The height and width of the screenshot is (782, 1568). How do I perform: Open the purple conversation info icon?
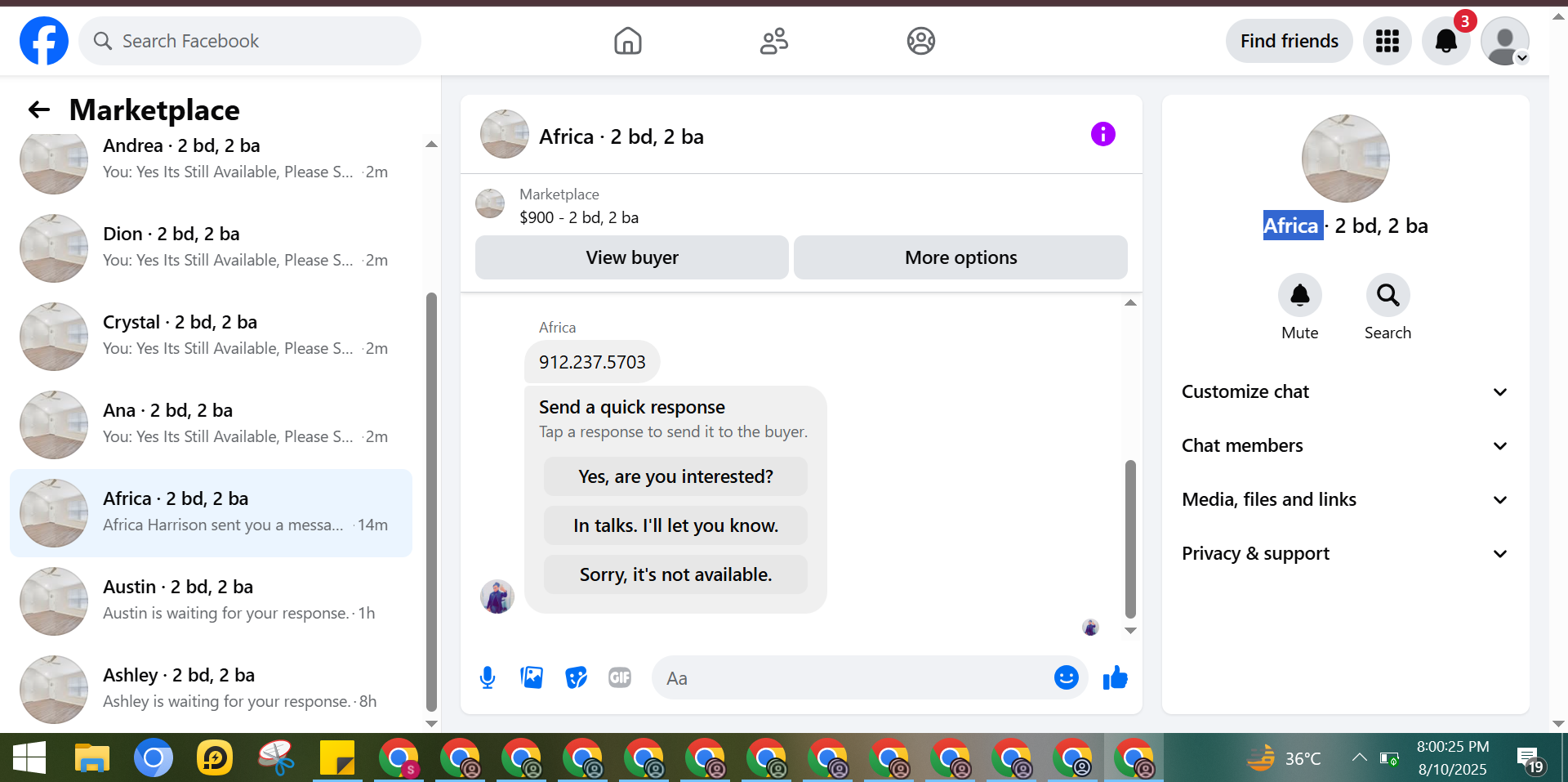pos(1102,134)
